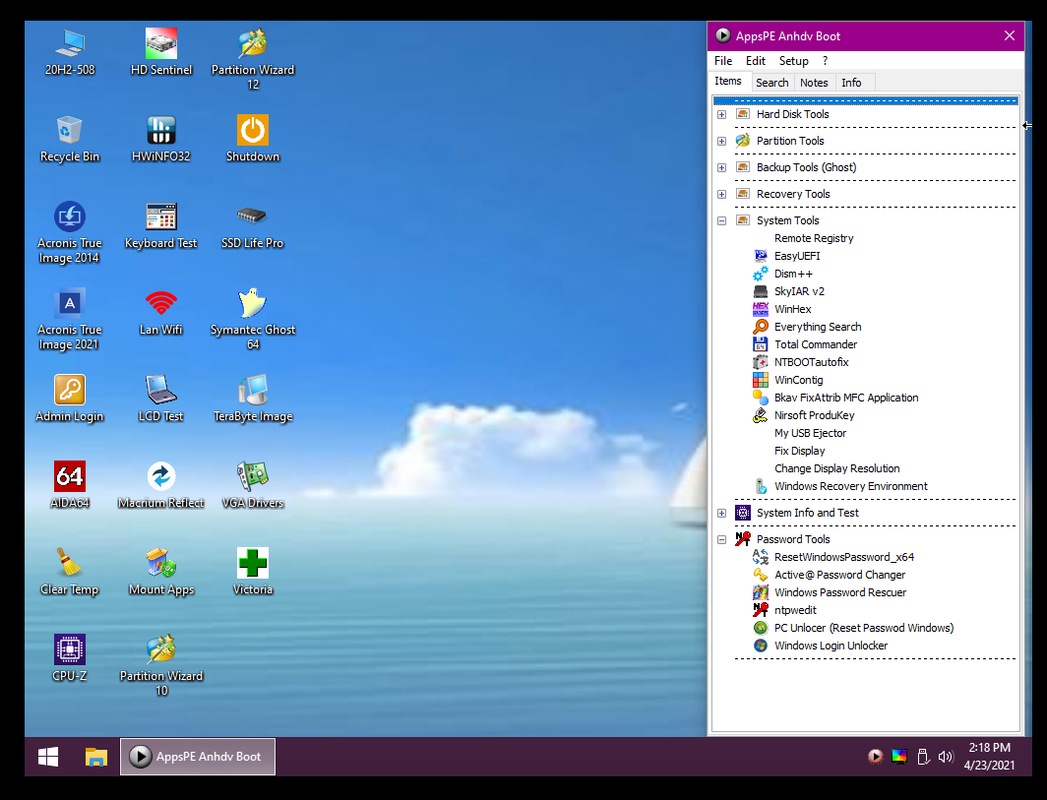Select EasyUEFI in the tree
This screenshot has width=1047, height=800.
(797, 256)
